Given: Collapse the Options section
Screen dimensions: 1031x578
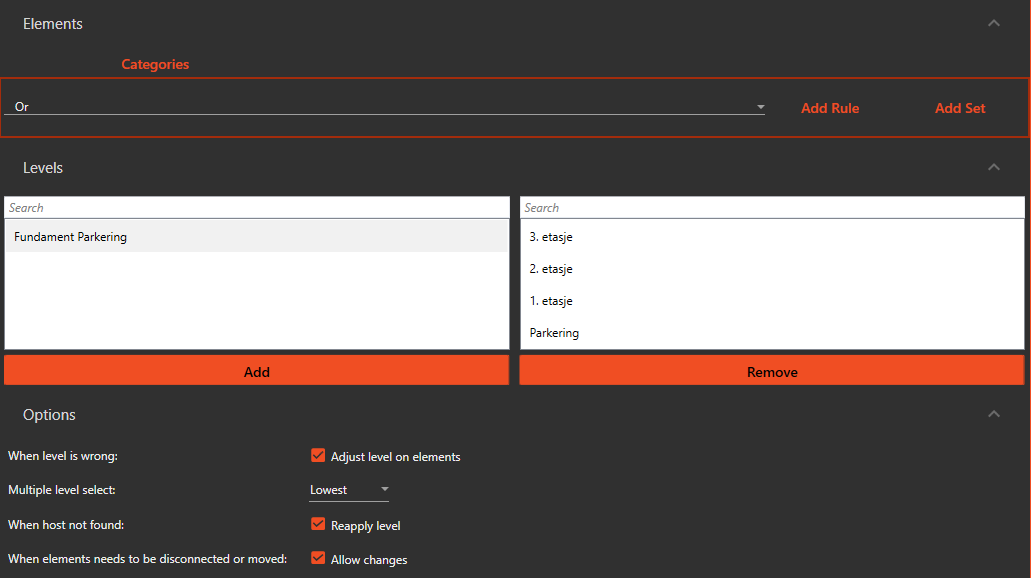Looking at the screenshot, I should click(993, 413).
